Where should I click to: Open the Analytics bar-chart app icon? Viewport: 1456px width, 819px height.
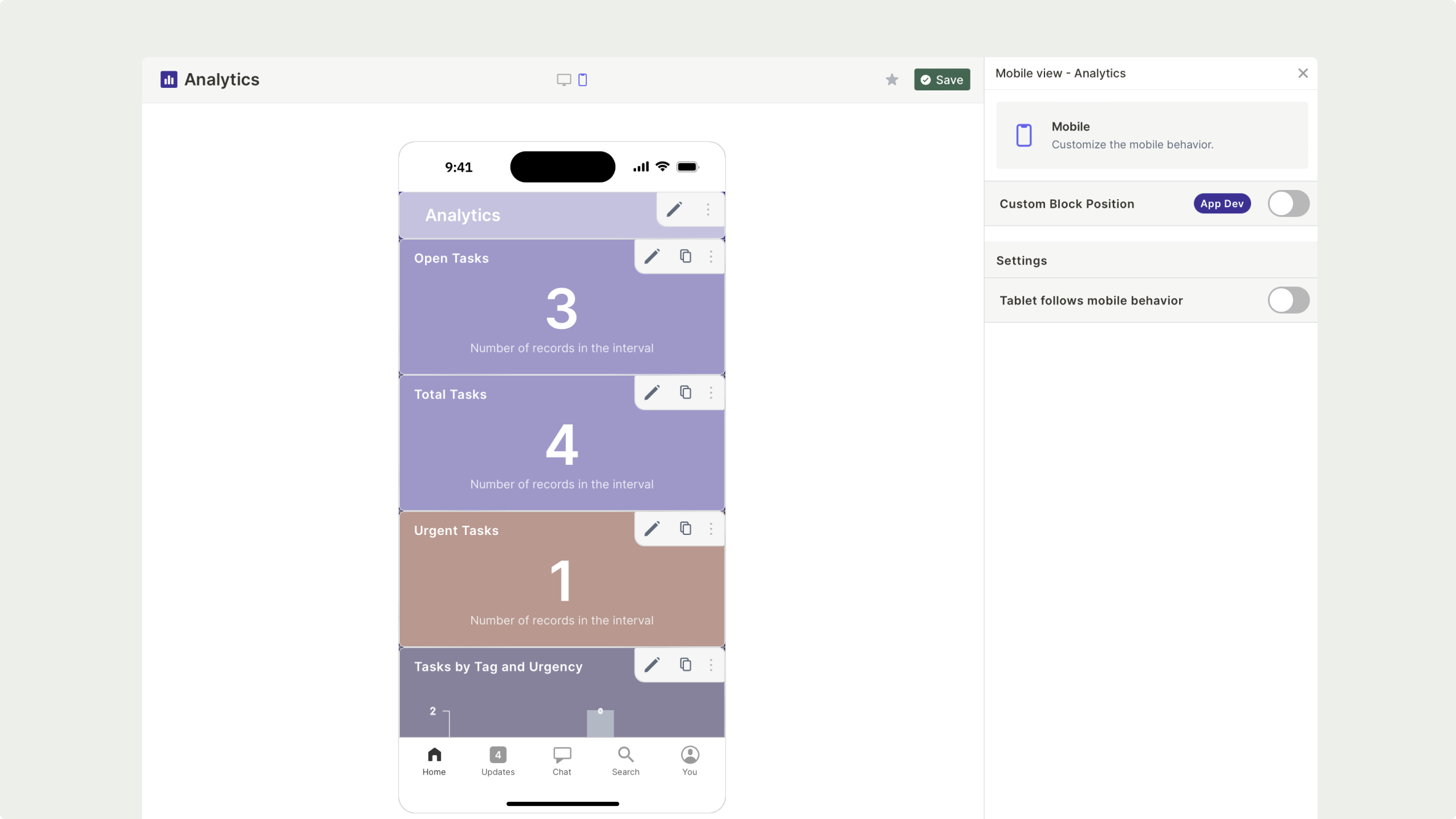169,79
